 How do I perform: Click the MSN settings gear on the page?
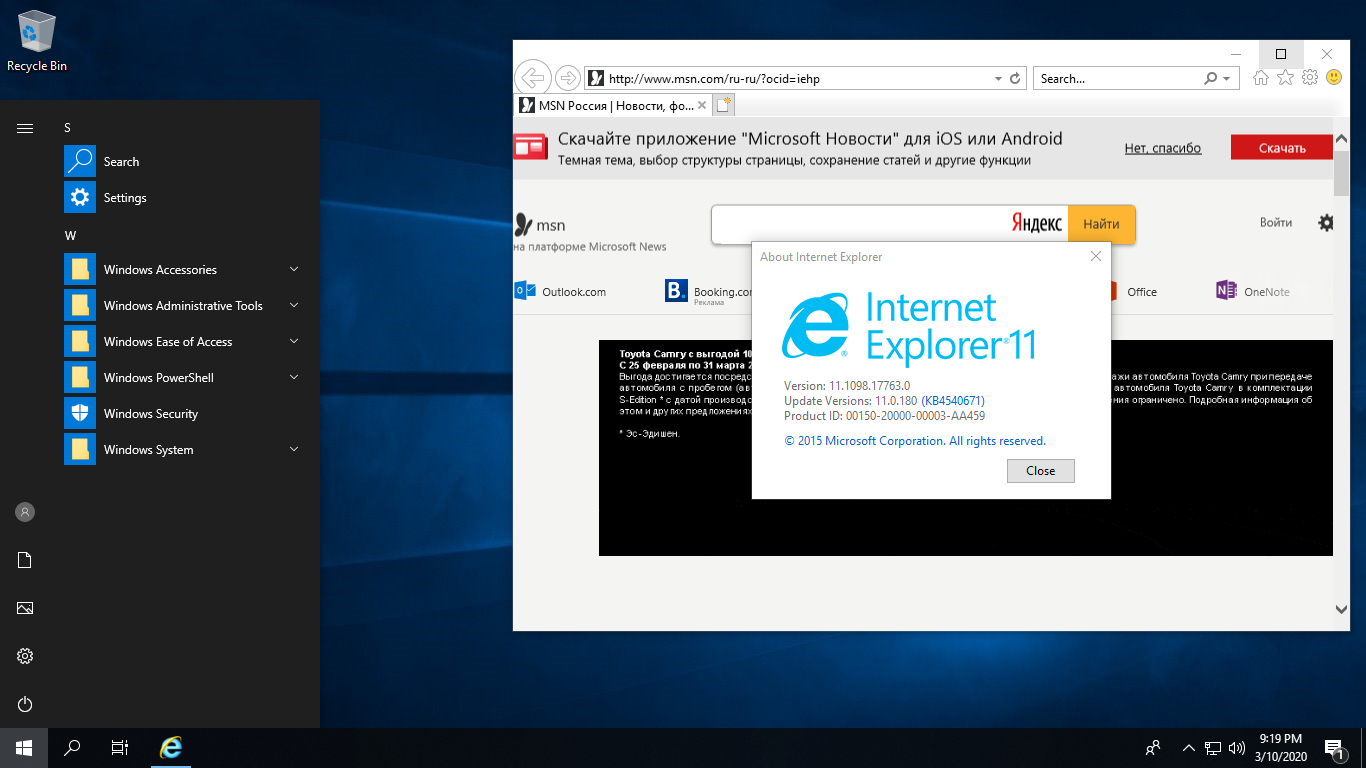(1326, 223)
